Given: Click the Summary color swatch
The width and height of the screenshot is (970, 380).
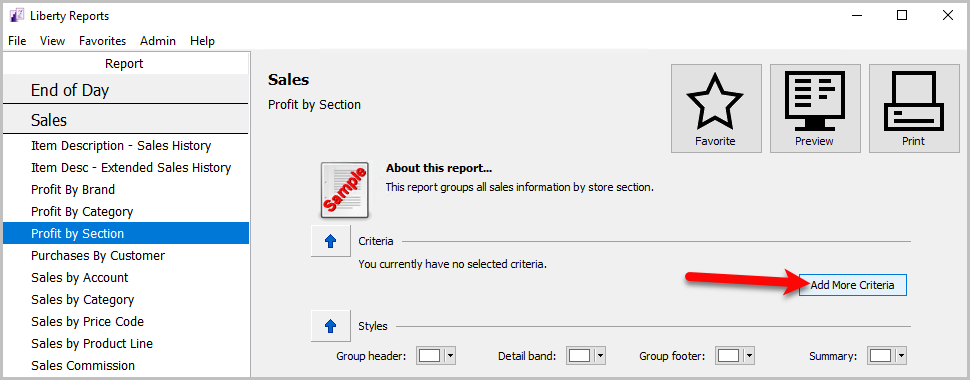Looking at the screenshot, I should (x=881, y=356).
